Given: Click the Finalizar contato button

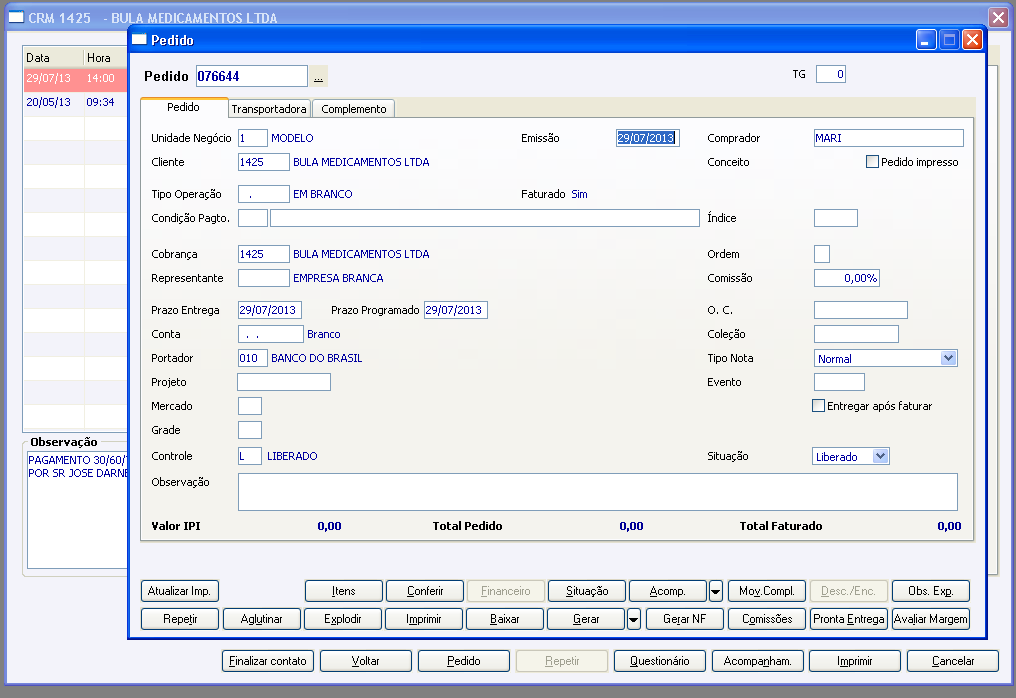Looking at the screenshot, I should (x=268, y=661).
